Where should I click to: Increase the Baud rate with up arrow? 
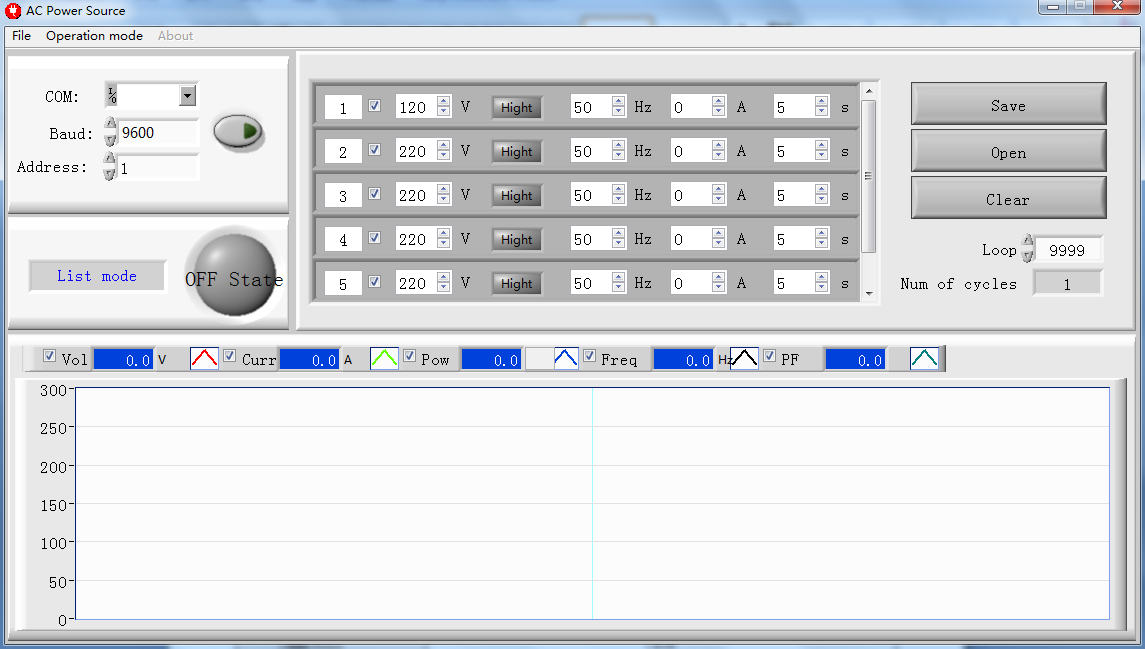click(110, 125)
